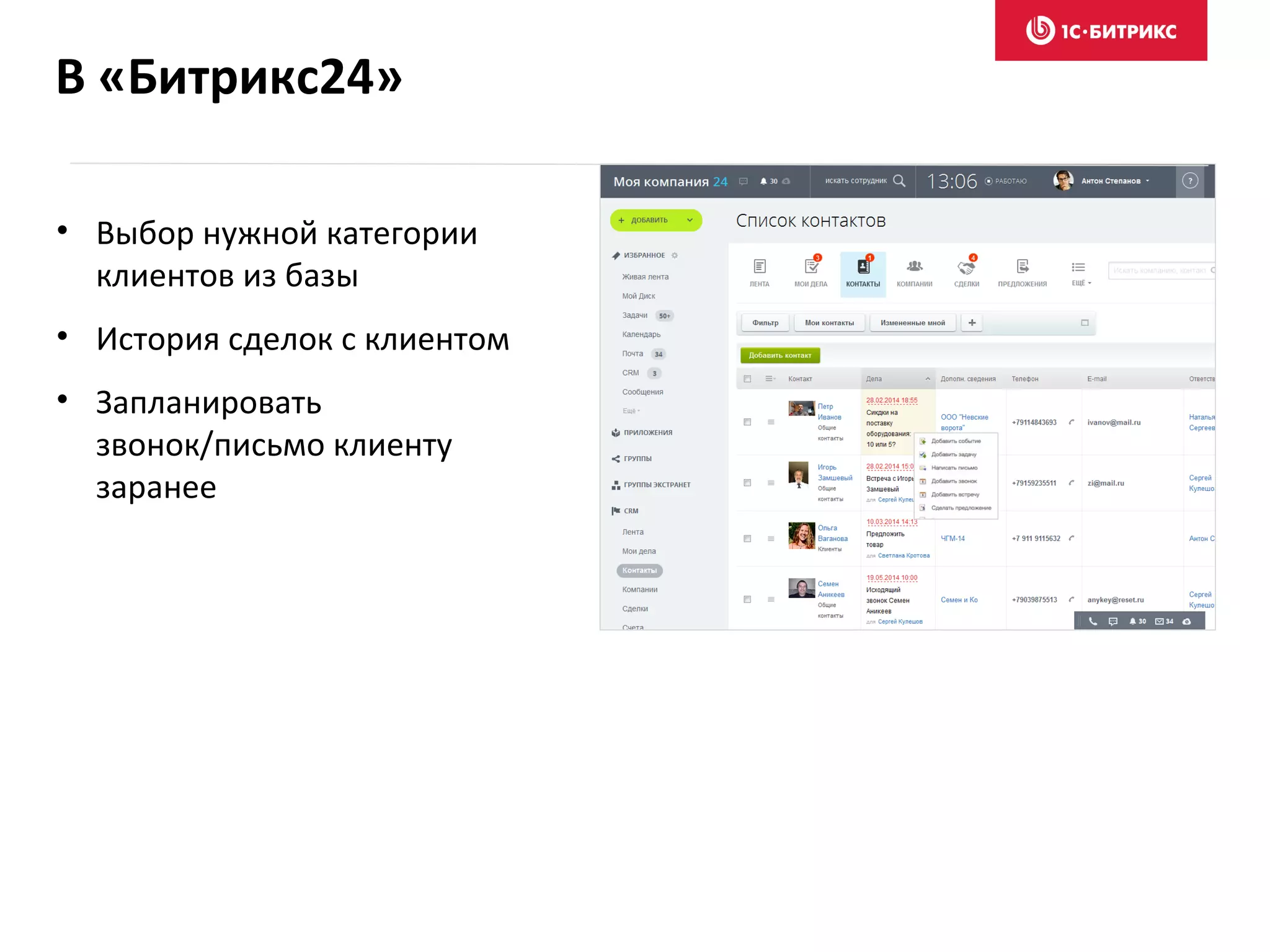This screenshot has width=1270, height=952.
Task: Open Живая лента in sidebar
Action: pyautogui.click(x=645, y=277)
